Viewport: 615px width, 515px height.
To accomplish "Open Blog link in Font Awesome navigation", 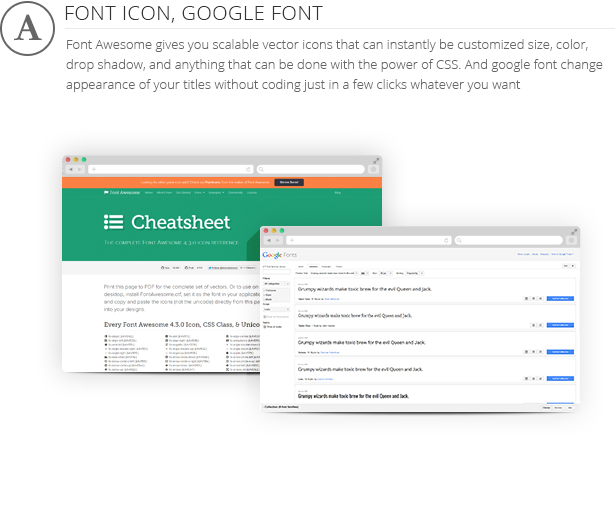I will coord(338,193).
